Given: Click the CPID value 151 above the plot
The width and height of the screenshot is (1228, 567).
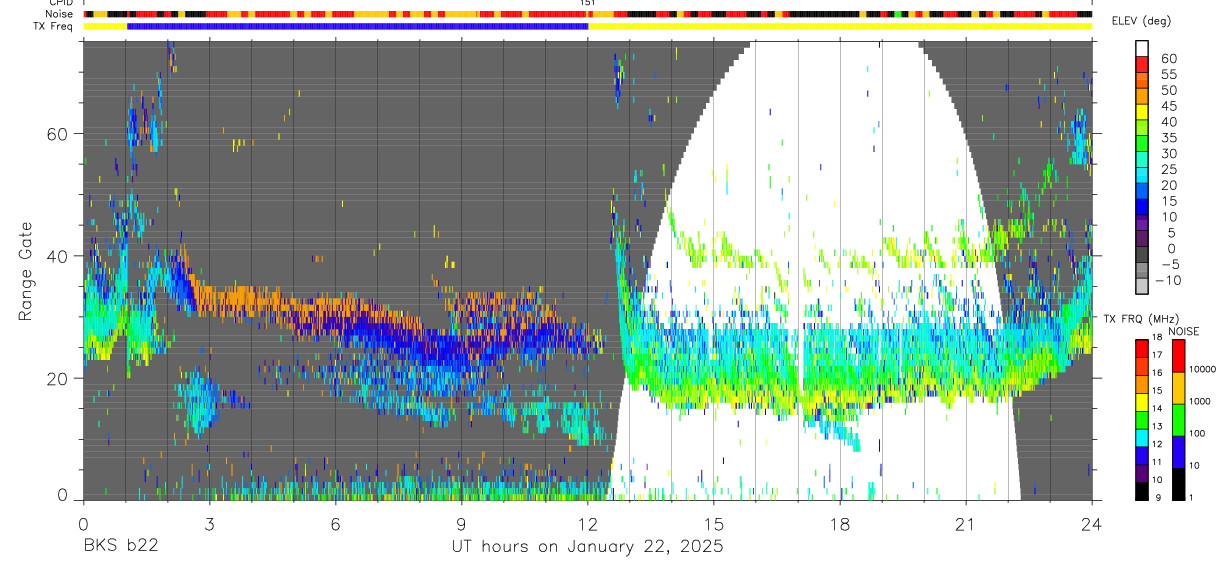Looking at the screenshot, I should pyautogui.click(x=588, y=3).
